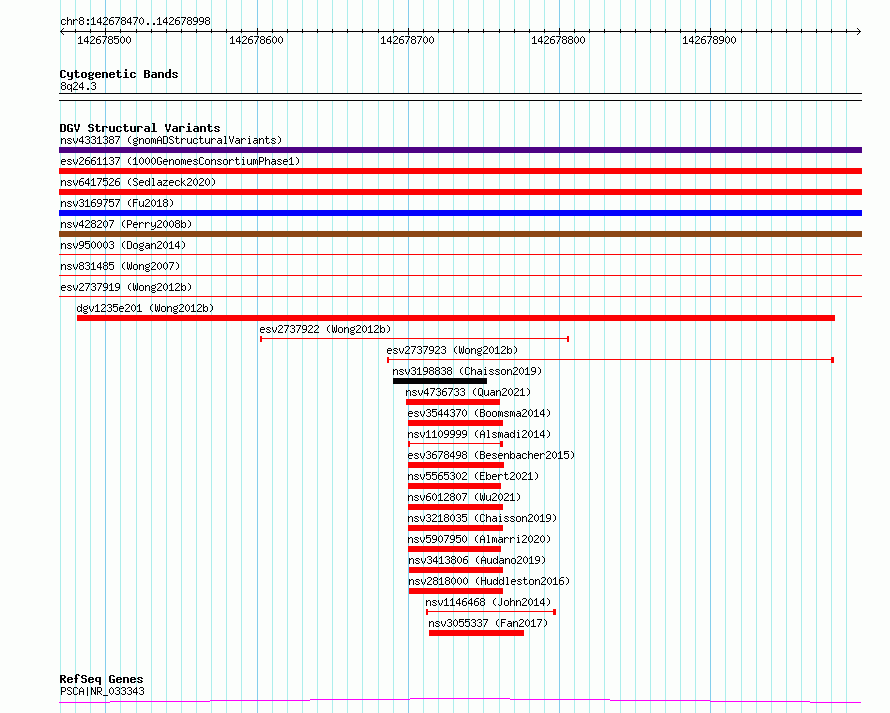Select the 8q24.3 cytogenetic band
The height and width of the screenshot is (713, 890).
click(x=460, y=97)
